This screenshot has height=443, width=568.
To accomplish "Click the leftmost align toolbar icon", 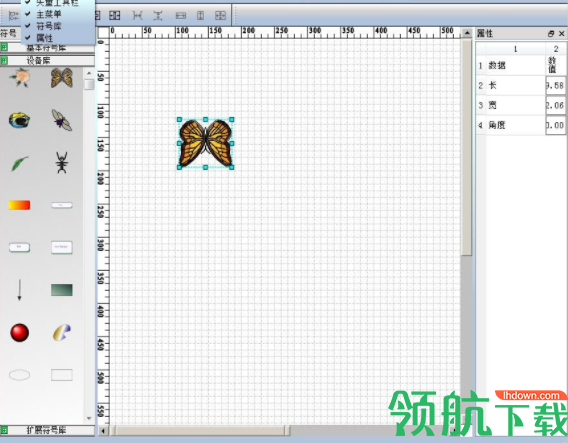I will point(14,15).
